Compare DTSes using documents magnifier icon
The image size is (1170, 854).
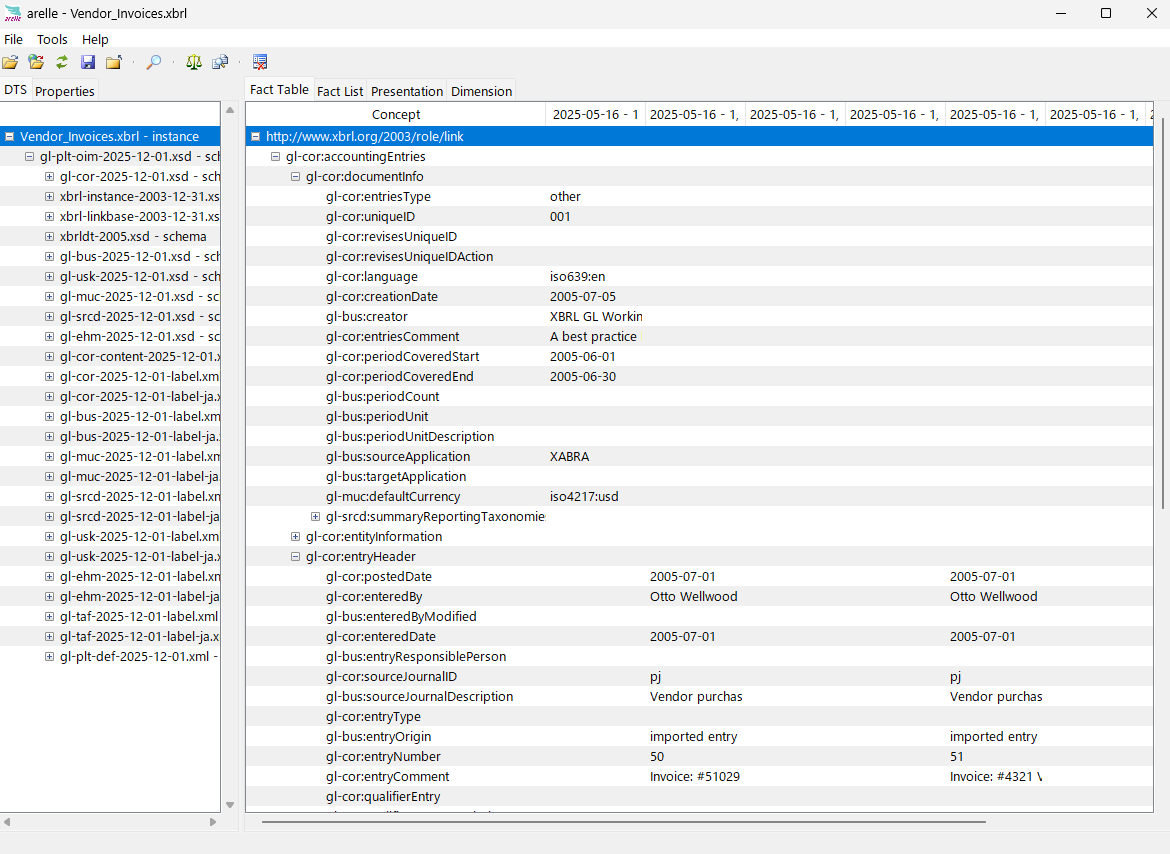point(220,63)
